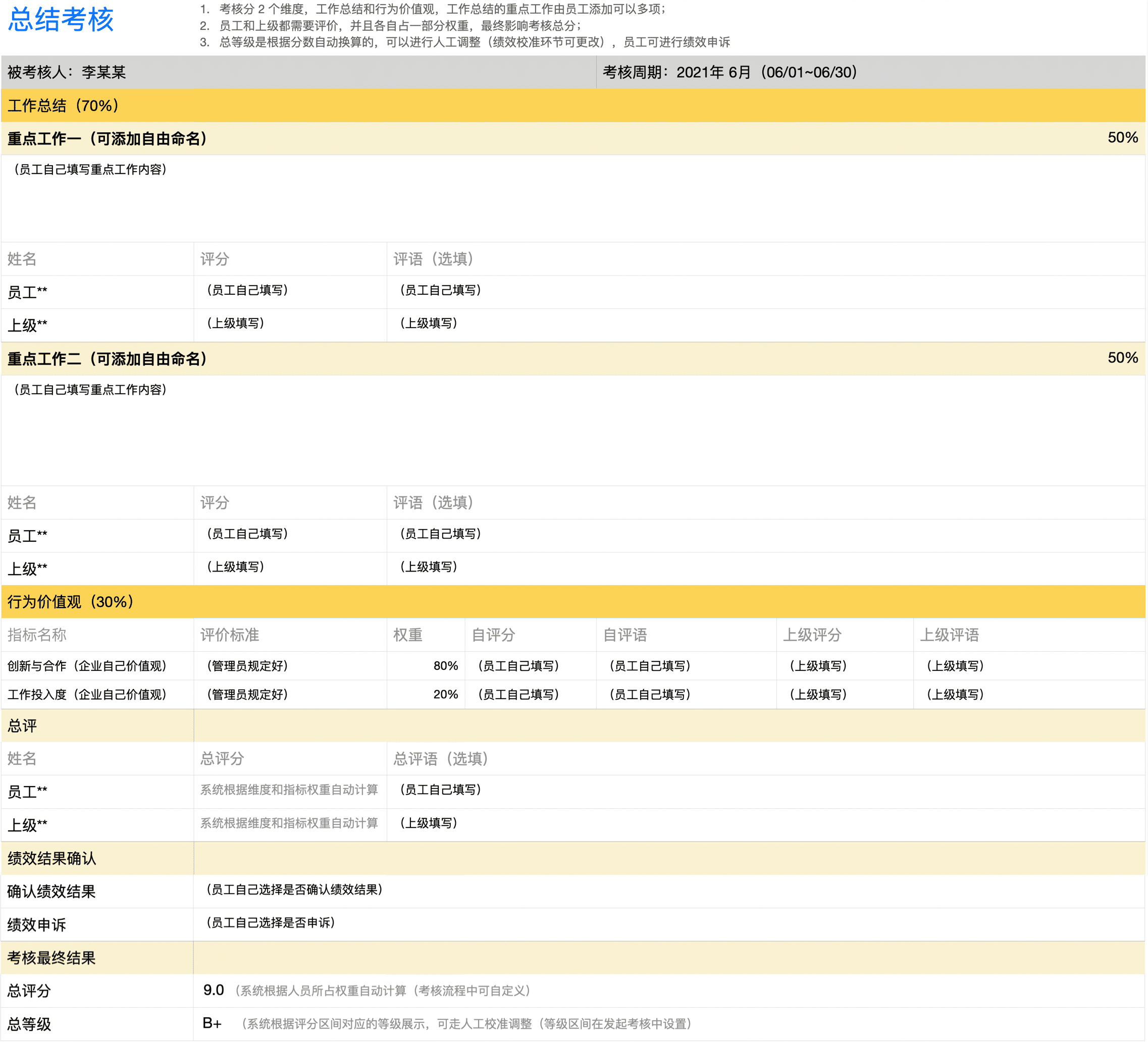Click 评价标准 cell for 创新与合作

pos(290,666)
